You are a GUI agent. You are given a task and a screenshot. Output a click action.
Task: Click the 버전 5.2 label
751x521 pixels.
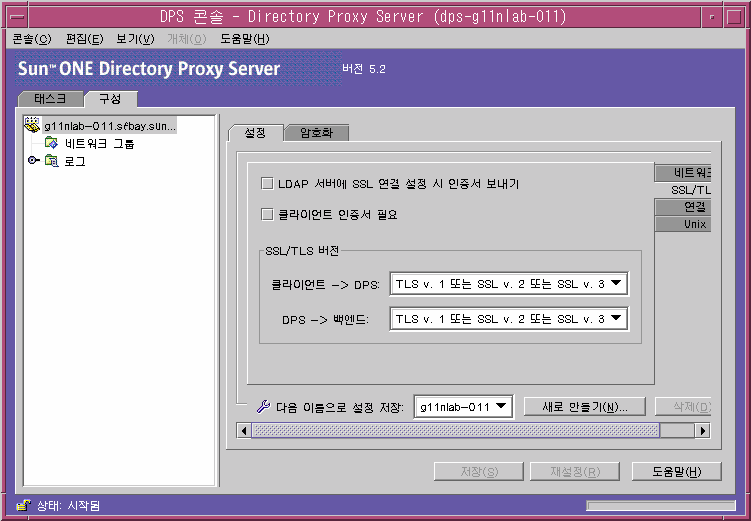click(364, 69)
